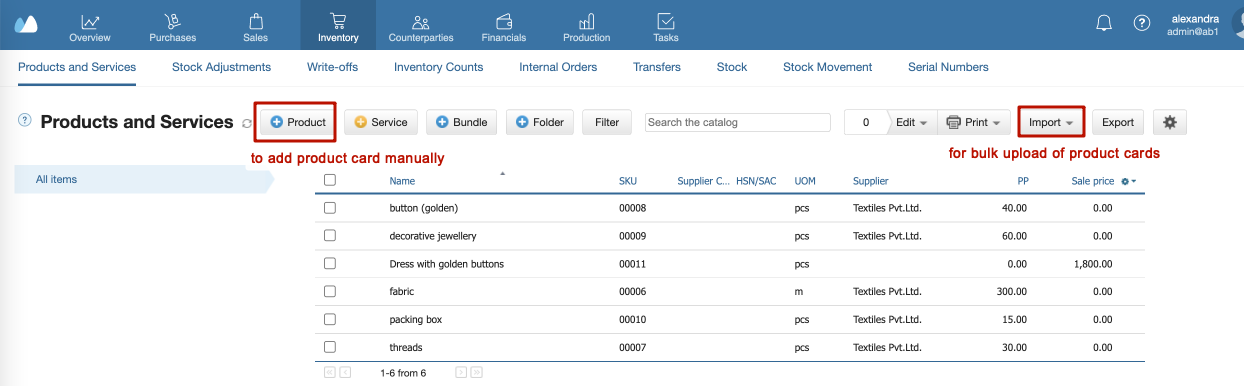Screen dimensions: 1244x386
Task: Open the threads product
Action: tap(405, 347)
